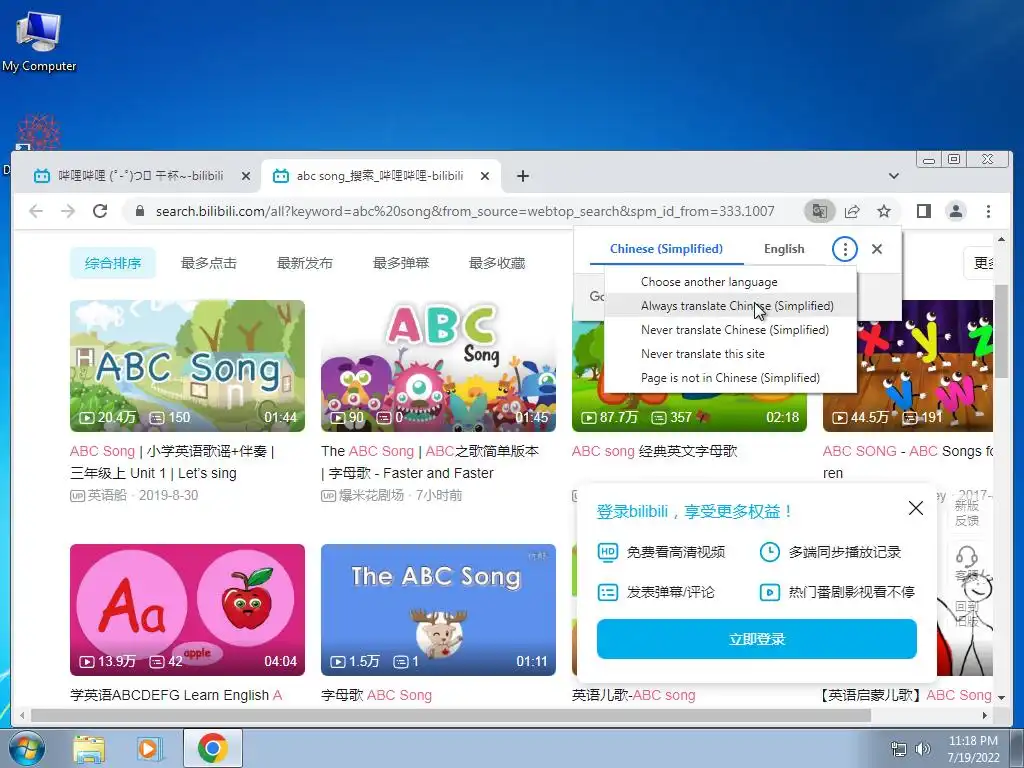Select 最多点击 sort filter

(x=208, y=263)
